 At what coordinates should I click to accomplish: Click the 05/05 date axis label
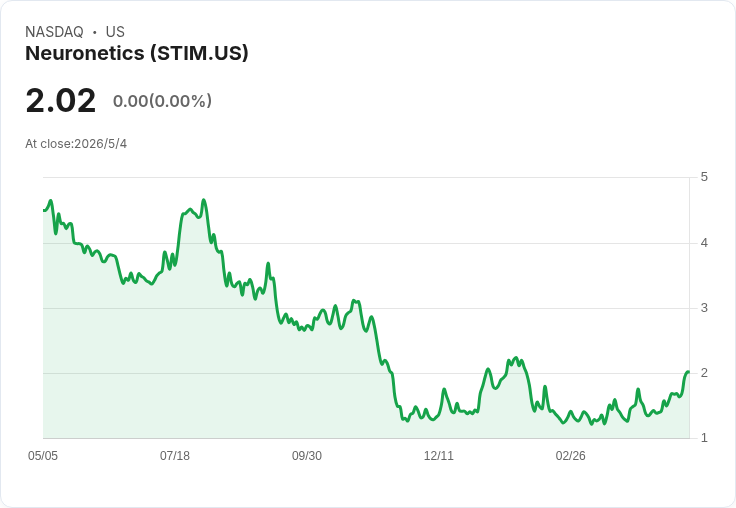[43, 455]
